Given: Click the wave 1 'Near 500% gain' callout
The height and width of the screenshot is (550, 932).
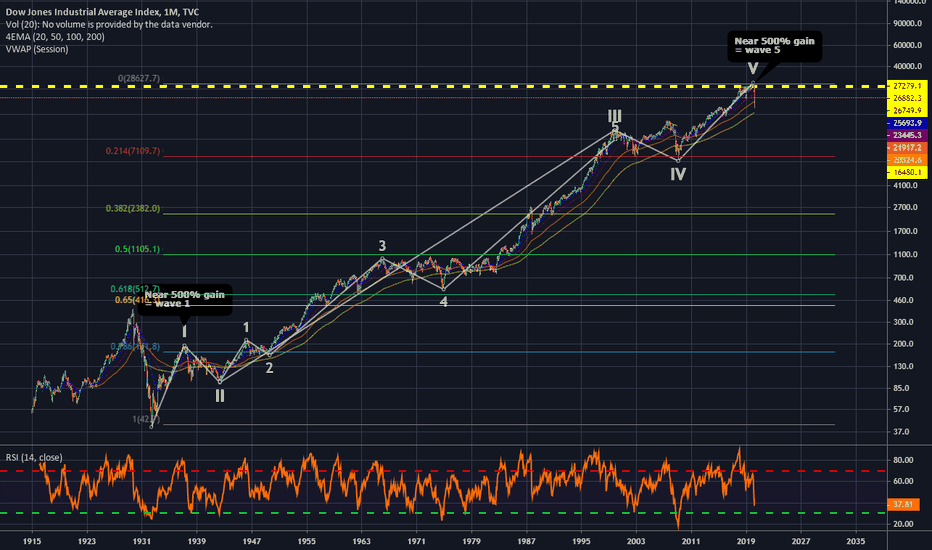Looking at the screenshot, I should coord(184,299).
